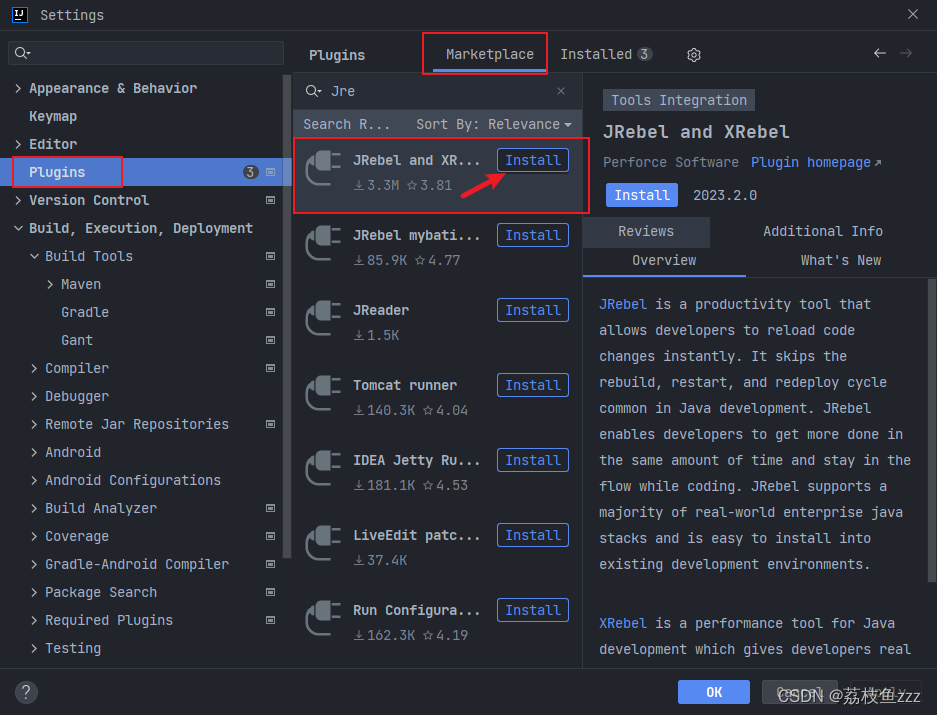
Task: Click the OK button
Action: [x=714, y=692]
